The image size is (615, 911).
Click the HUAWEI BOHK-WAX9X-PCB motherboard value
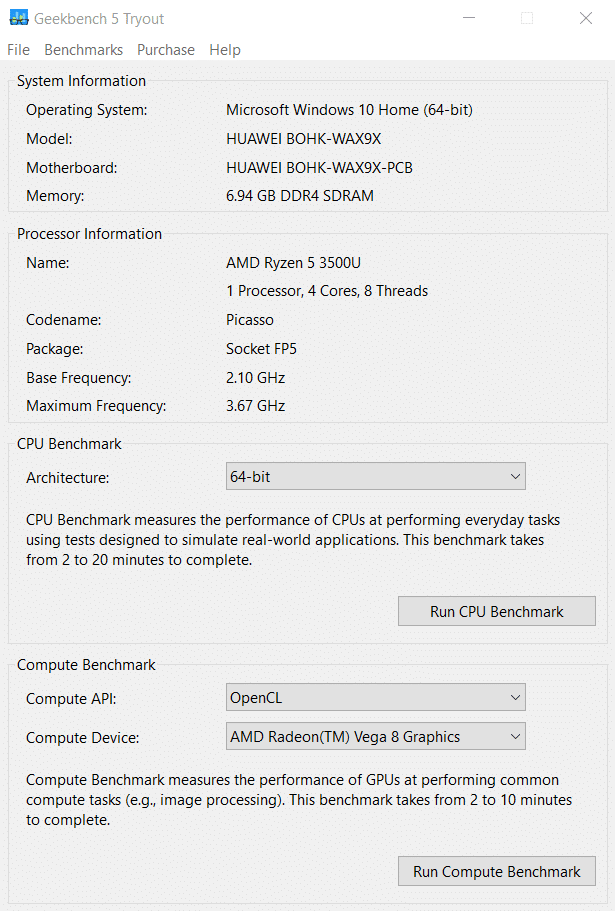click(319, 168)
